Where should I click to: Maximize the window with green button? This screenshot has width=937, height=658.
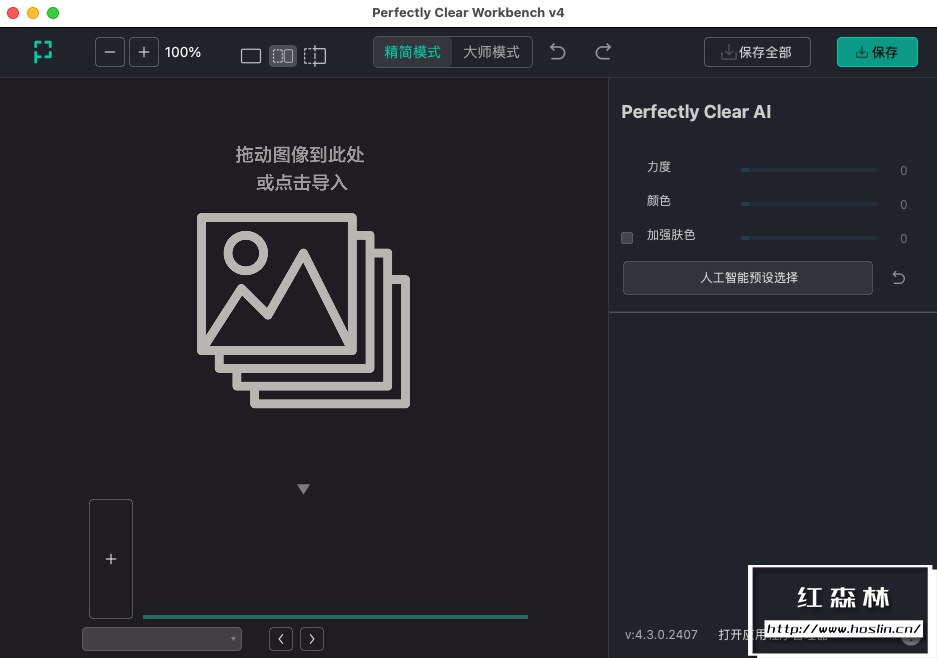coord(53,13)
